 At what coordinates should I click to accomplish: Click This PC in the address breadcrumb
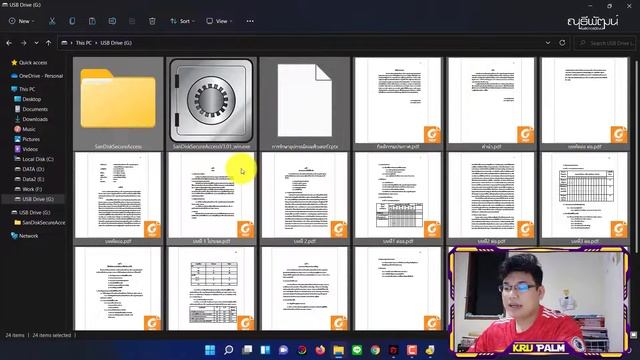[84, 43]
